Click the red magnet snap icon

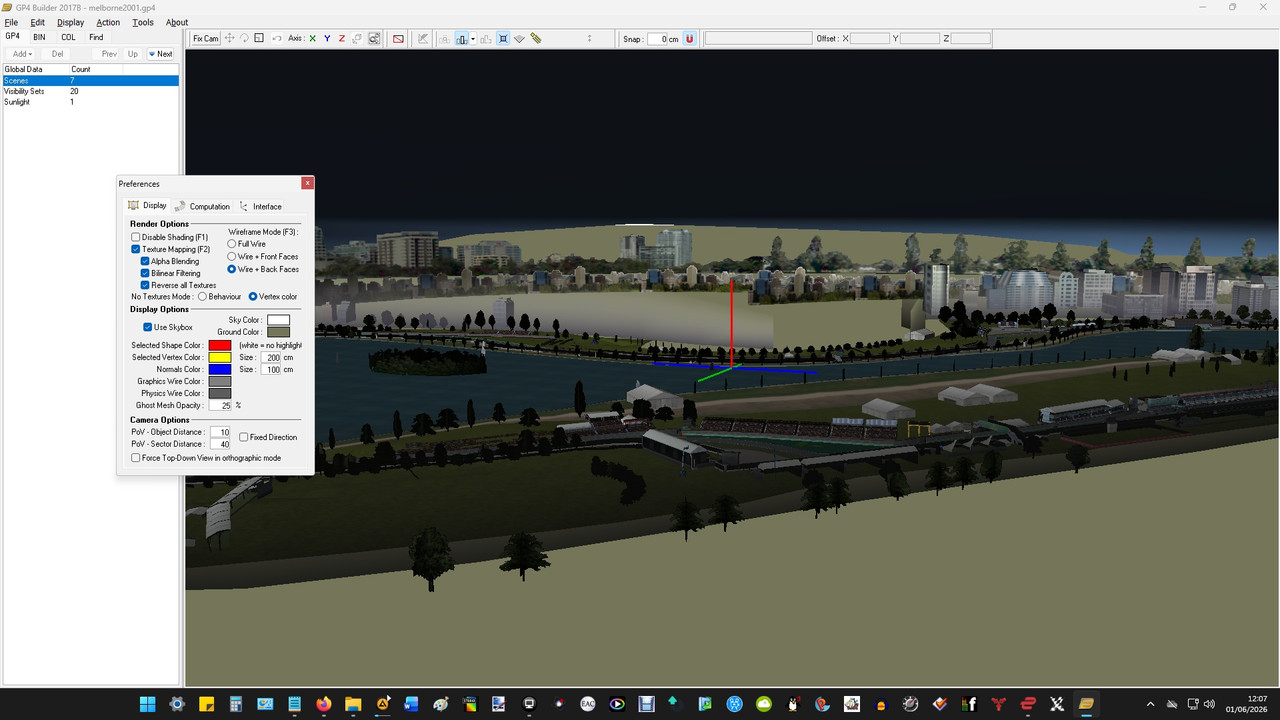[689, 38]
